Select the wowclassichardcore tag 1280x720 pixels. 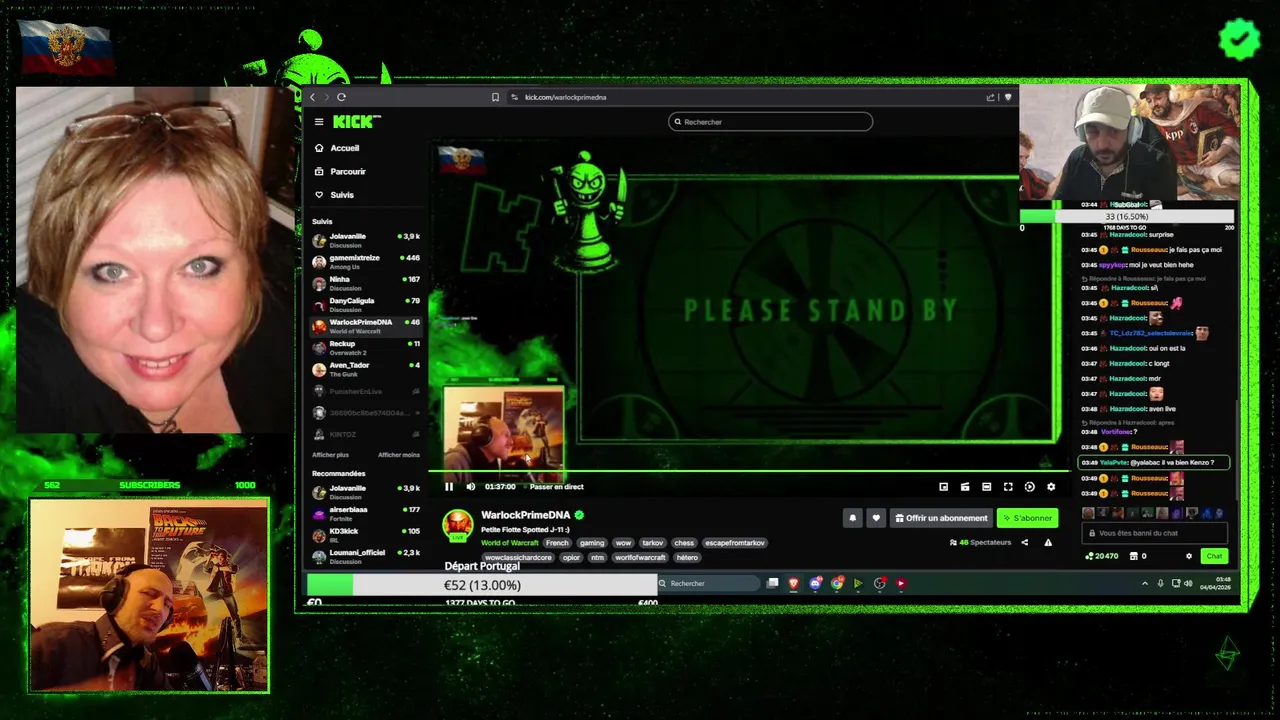518,558
